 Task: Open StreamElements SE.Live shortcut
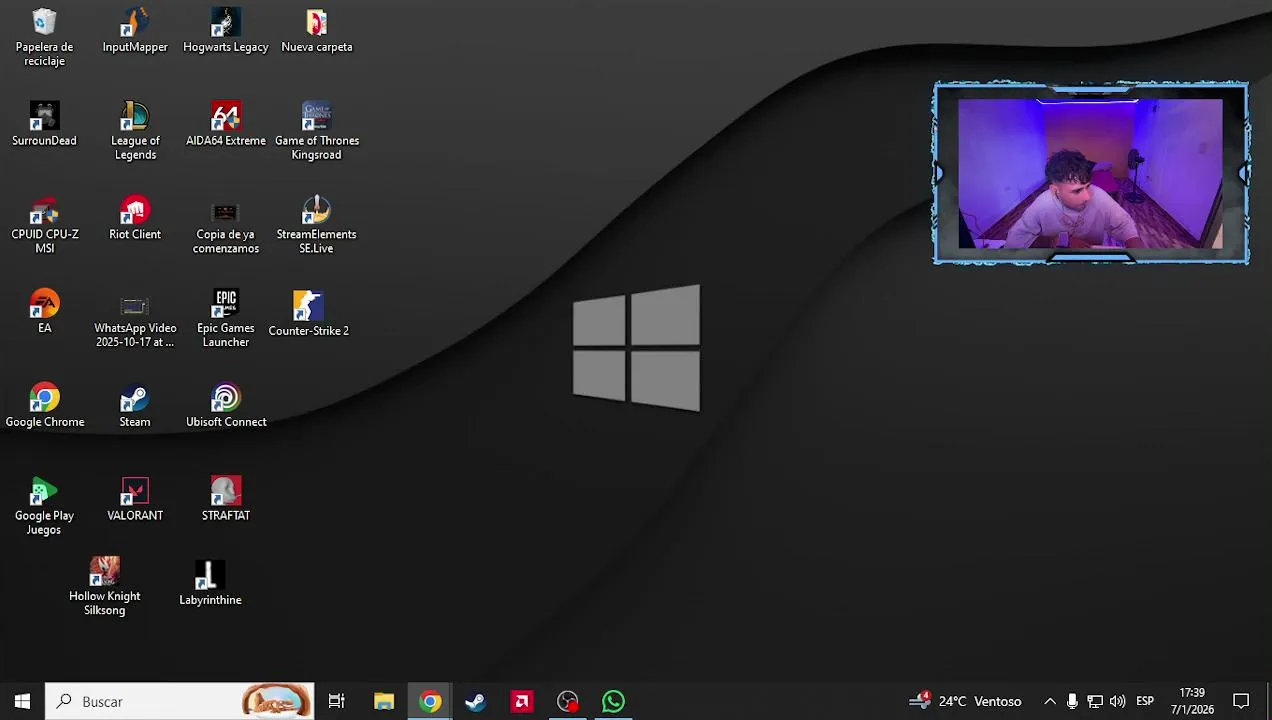316,225
